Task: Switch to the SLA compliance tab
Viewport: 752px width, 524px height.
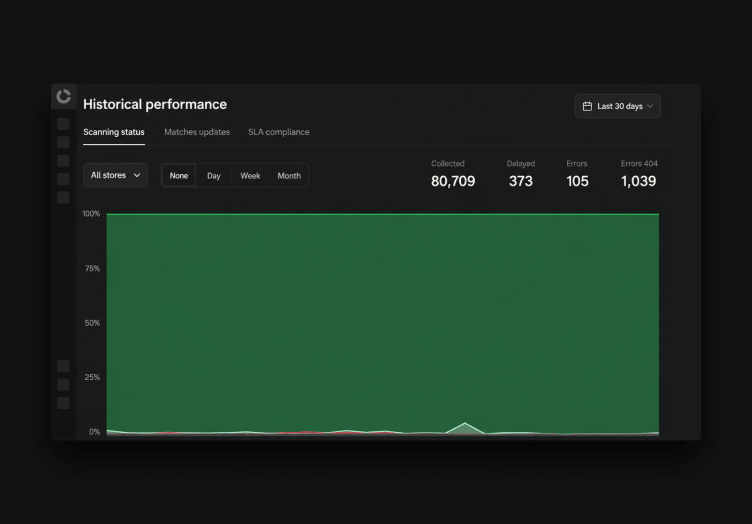Action: coord(279,132)
